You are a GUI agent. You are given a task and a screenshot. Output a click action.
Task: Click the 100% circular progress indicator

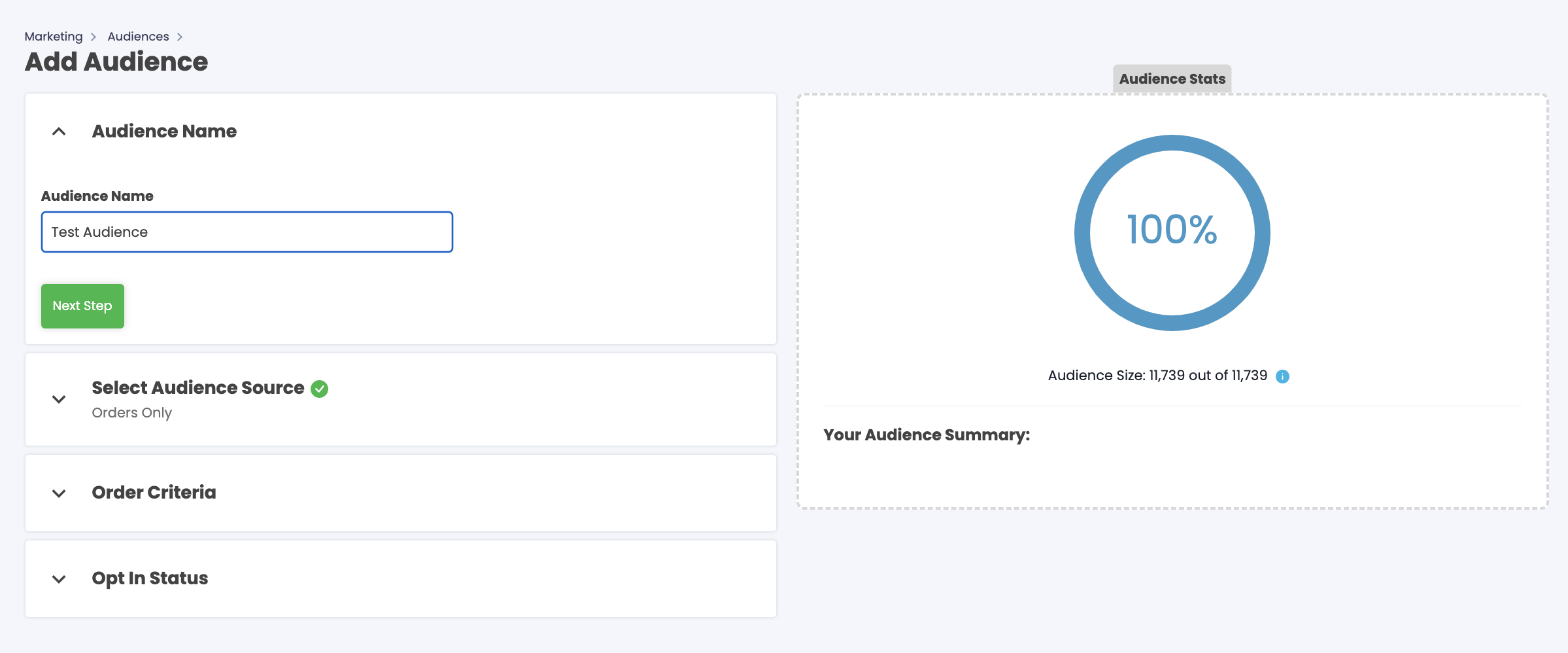point(1171,232)
